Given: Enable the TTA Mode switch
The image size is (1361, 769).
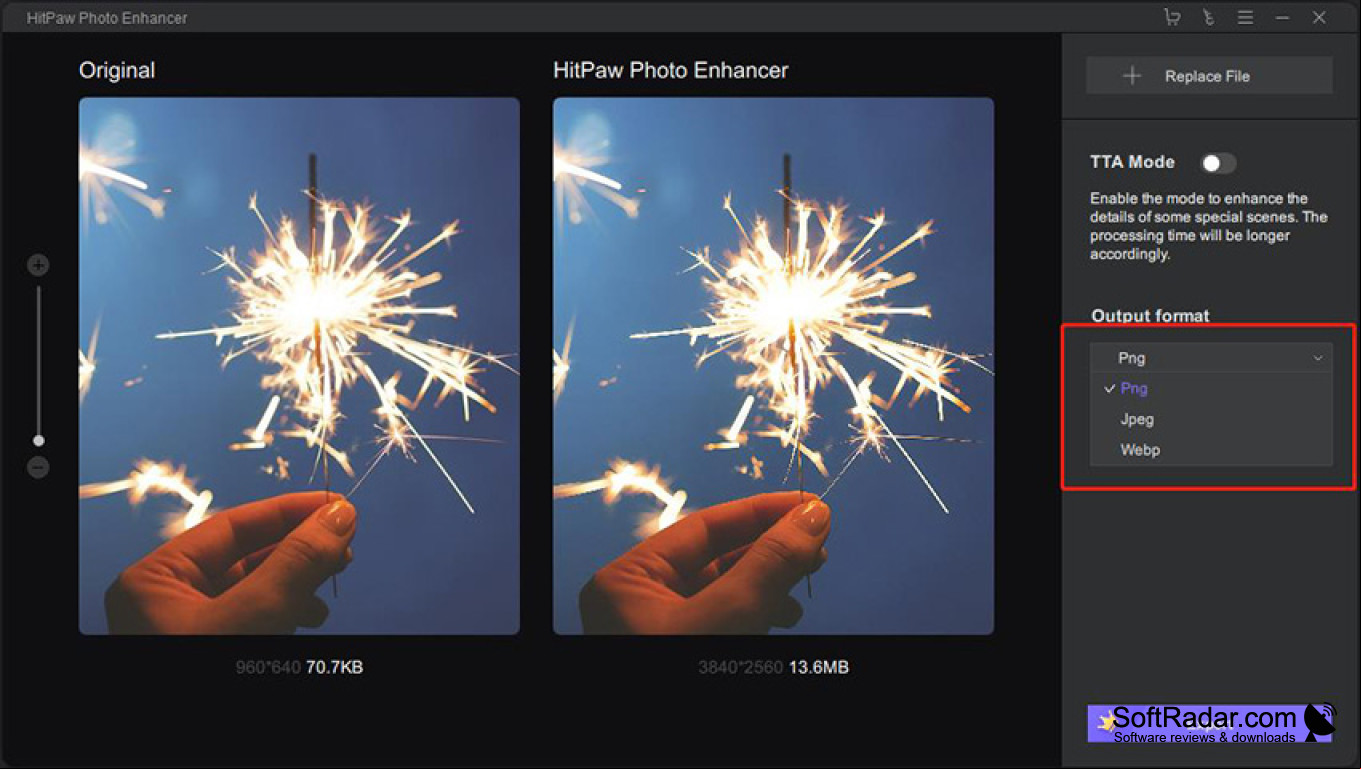Looking at the screenshot, I should click(1218, 163).
